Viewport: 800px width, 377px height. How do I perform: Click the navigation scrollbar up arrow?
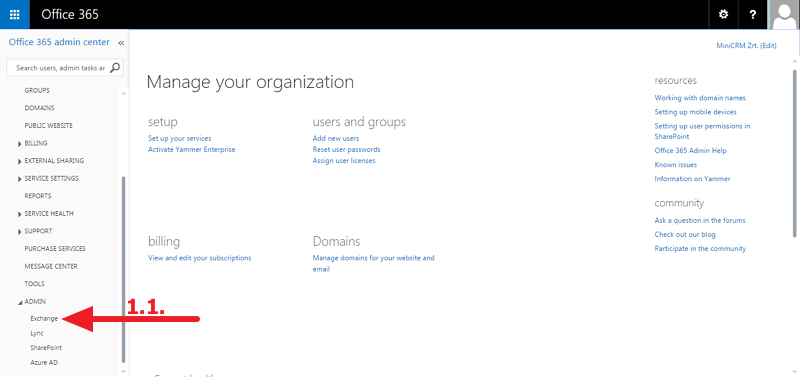coord(123,94)
